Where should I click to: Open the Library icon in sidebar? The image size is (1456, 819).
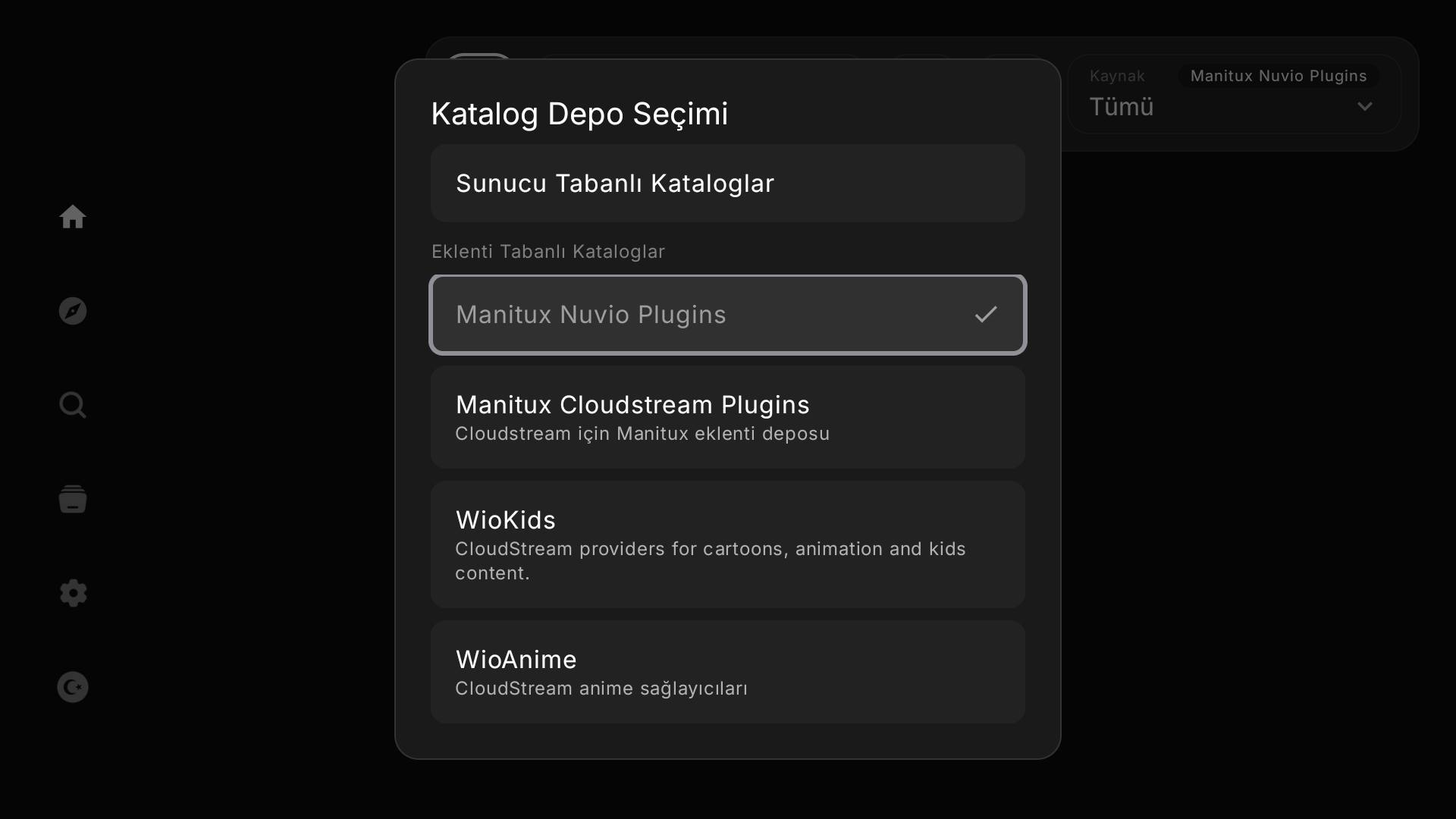(73, 499)
